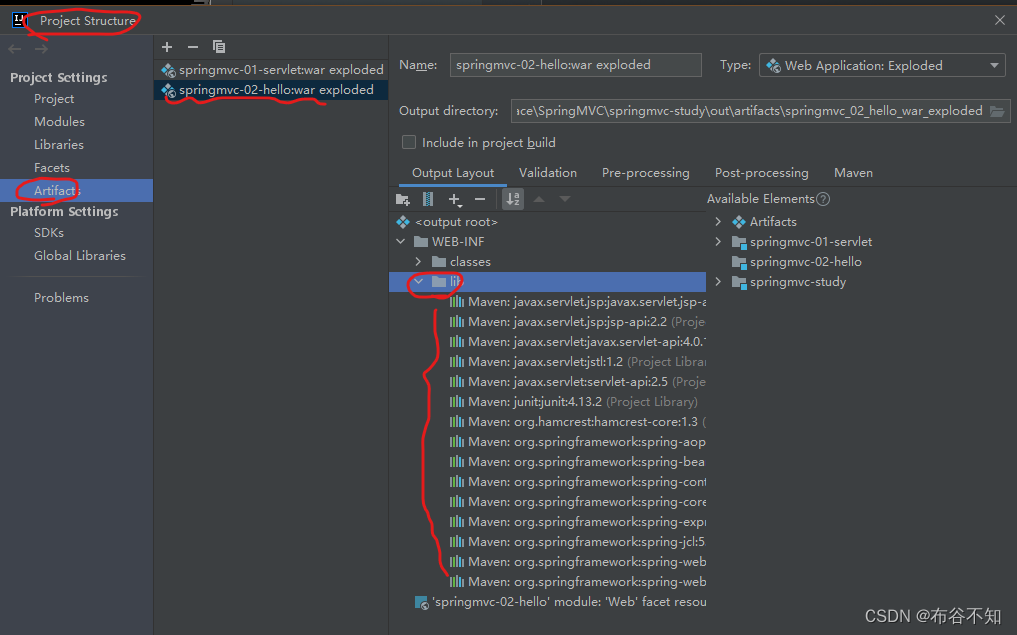Open Modules settings page

click(59, 121)
